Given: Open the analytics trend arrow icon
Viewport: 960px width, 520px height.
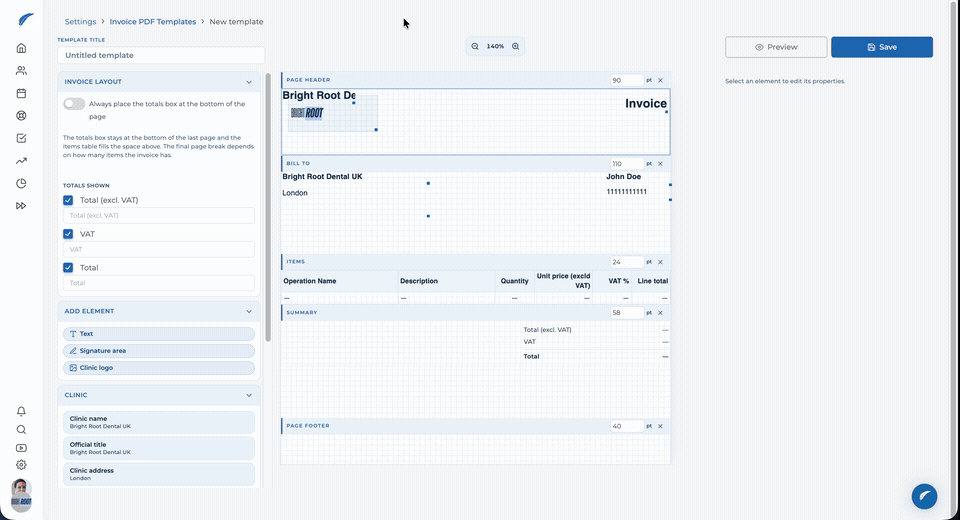Looking at the screenshot, I should coord(21,160).
